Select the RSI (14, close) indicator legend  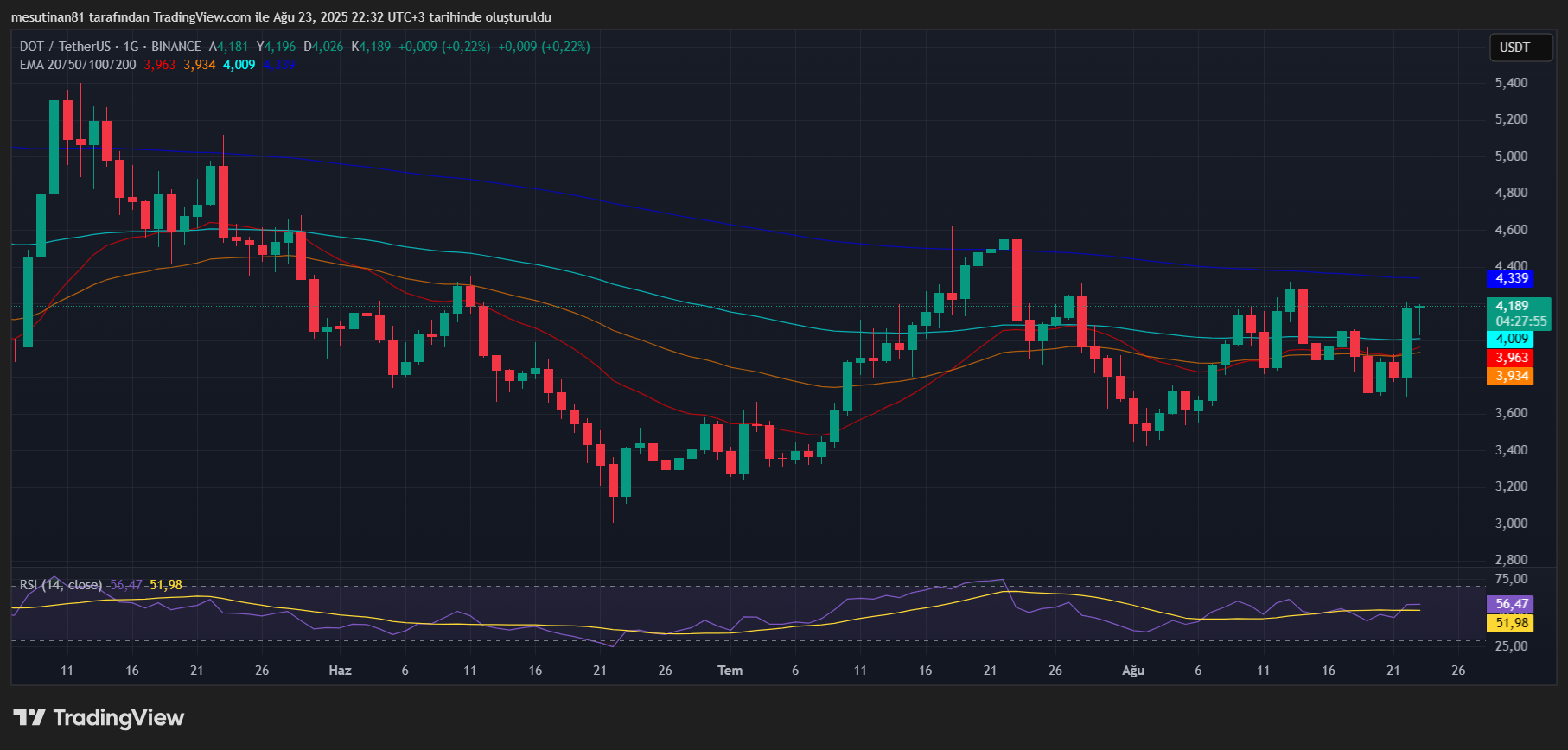tap(61, 585)
